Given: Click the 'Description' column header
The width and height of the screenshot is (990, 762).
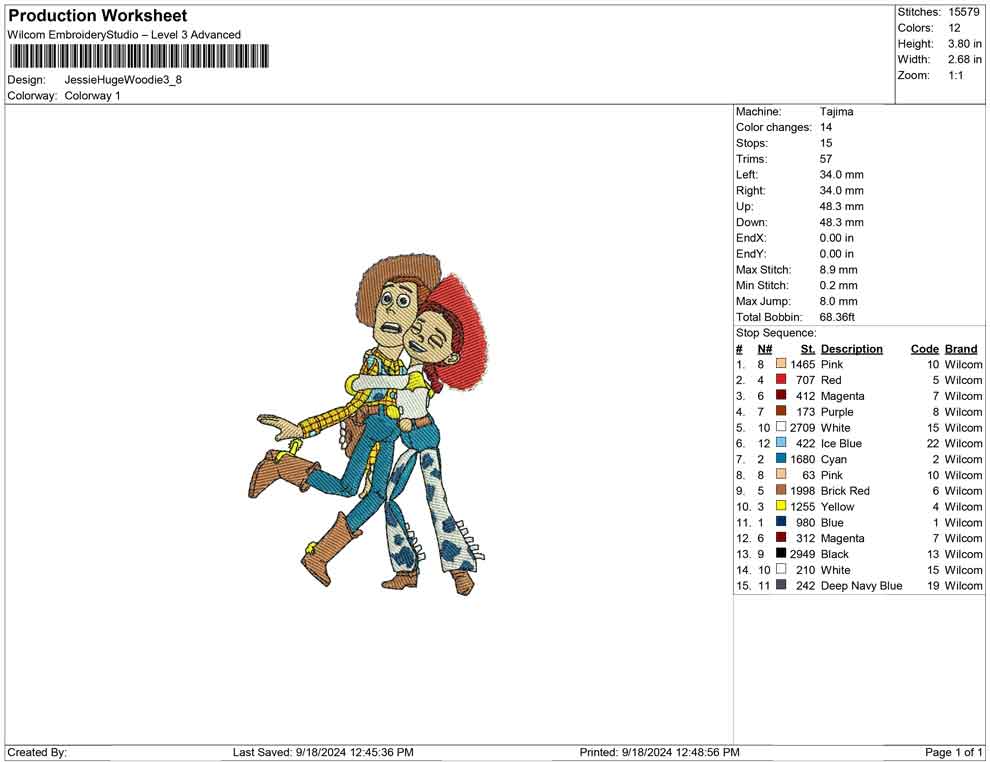Looking at the screenshot, I should coord(852,349).
